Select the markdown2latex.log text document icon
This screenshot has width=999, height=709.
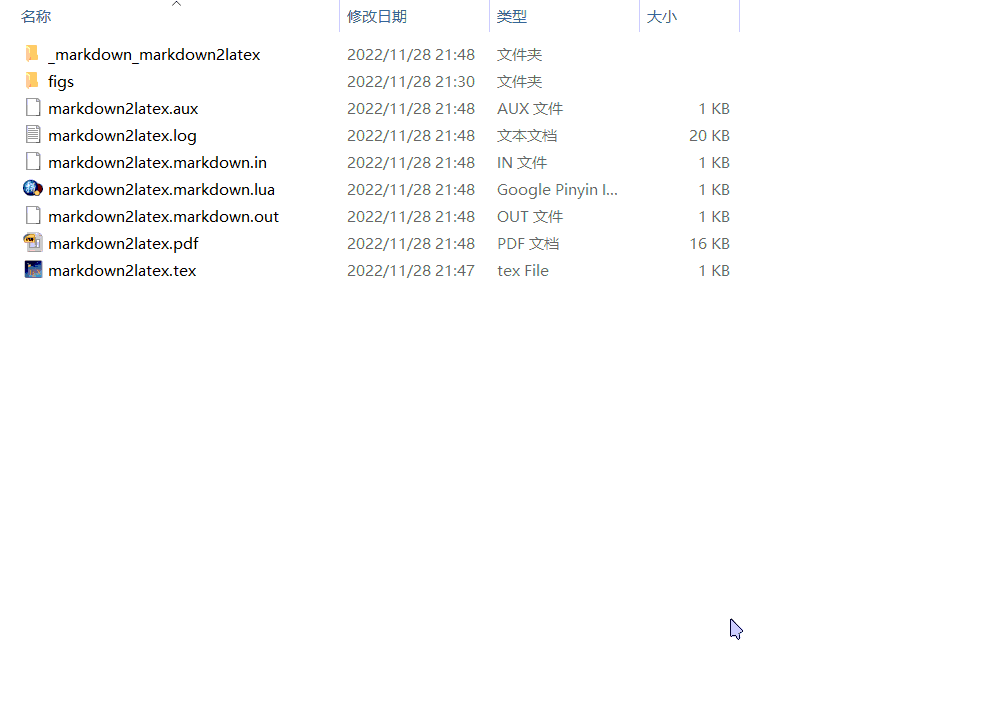(x=32, y=134)
